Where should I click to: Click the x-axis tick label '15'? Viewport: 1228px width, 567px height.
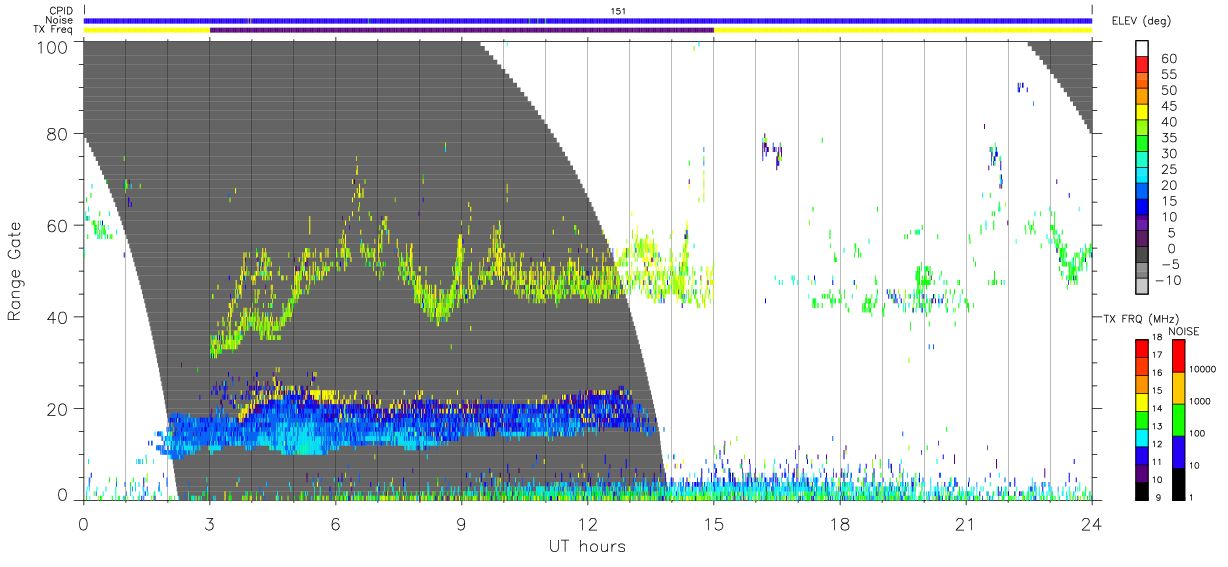pos(714,523)
